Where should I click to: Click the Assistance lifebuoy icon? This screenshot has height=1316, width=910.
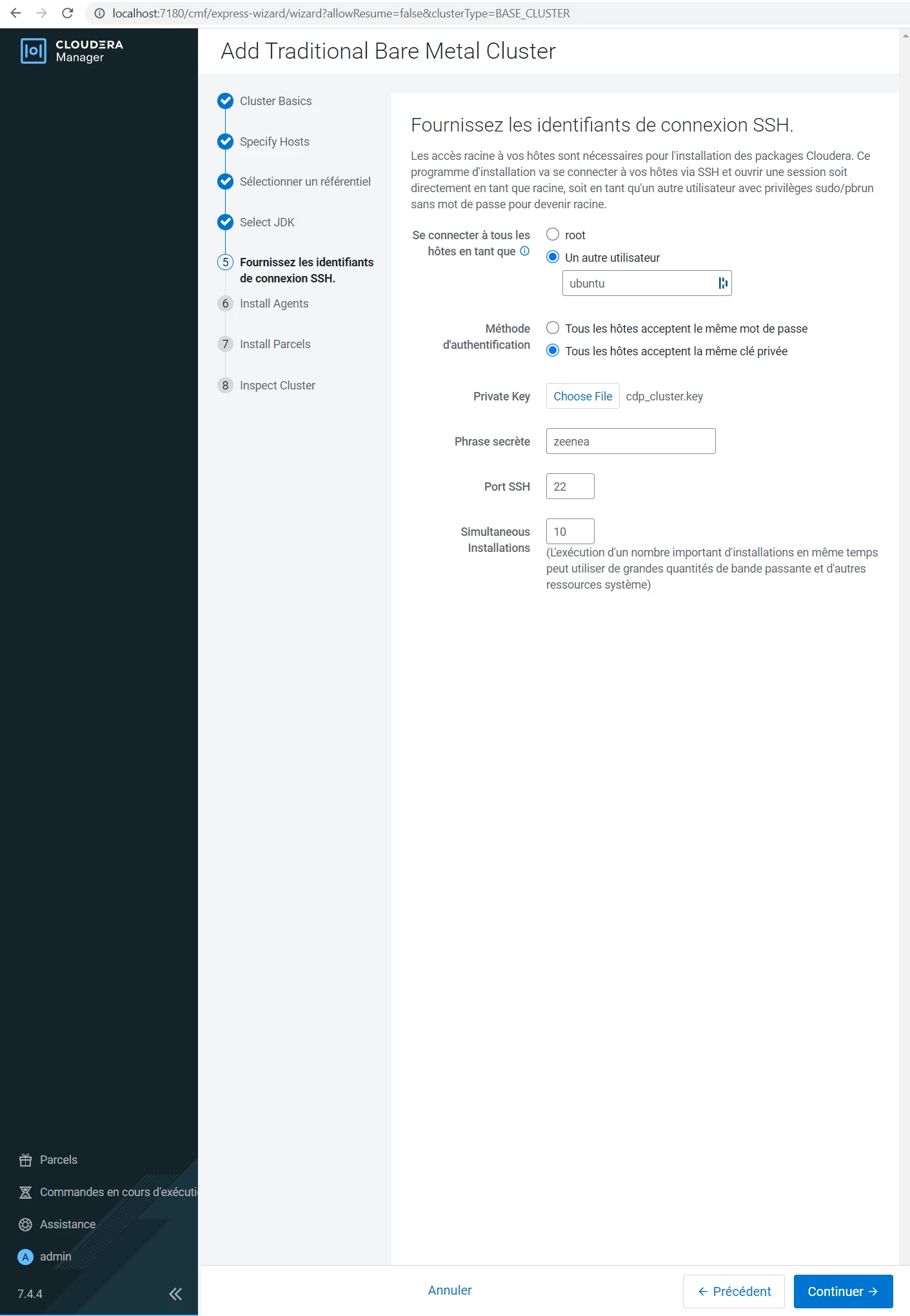point(26,1224)
